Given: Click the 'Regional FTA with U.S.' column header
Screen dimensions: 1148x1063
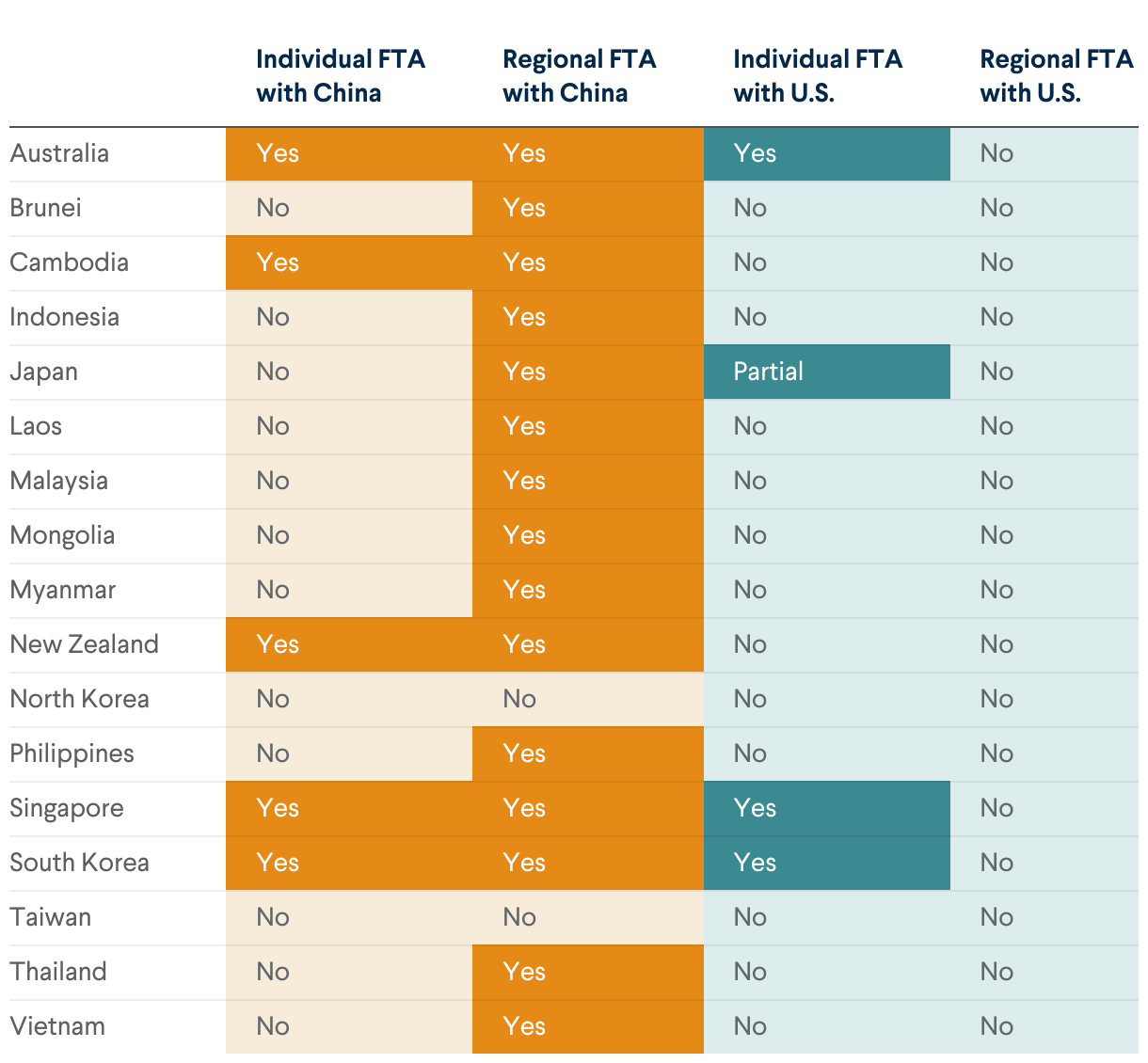Looking at the screenshot, I should (x=1056, y=75).
